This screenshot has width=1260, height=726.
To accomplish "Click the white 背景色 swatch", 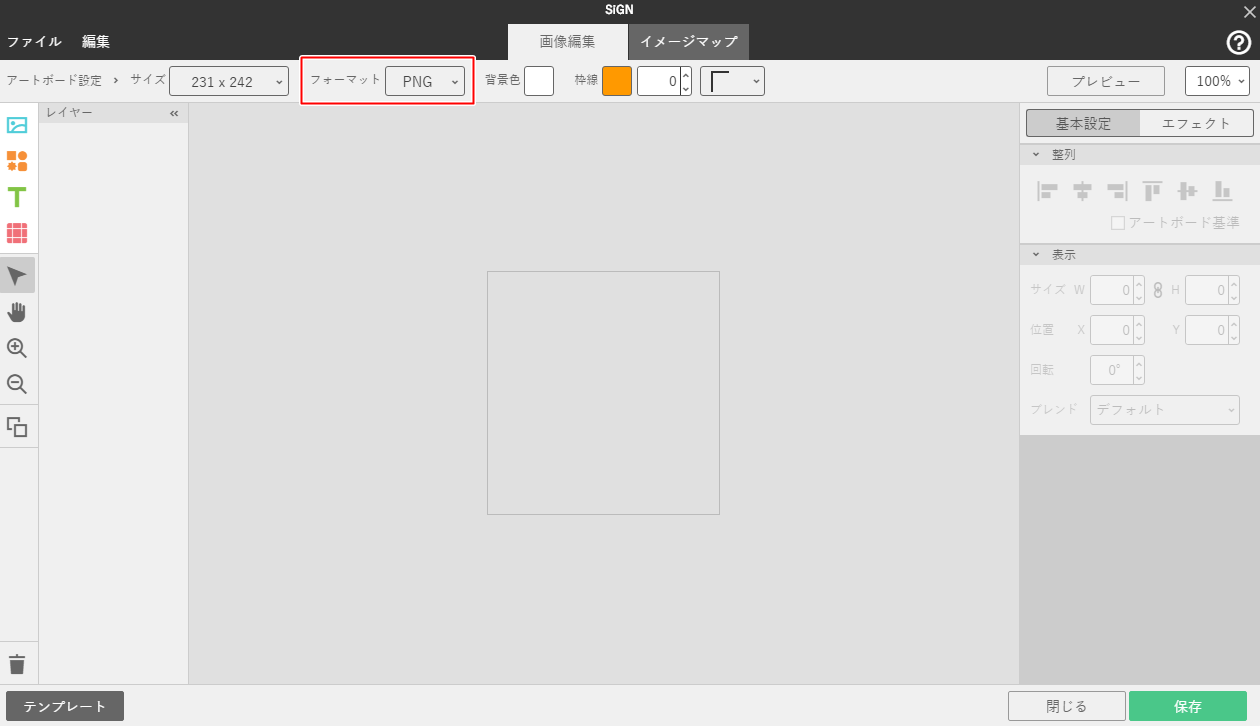I will (539, 81).
